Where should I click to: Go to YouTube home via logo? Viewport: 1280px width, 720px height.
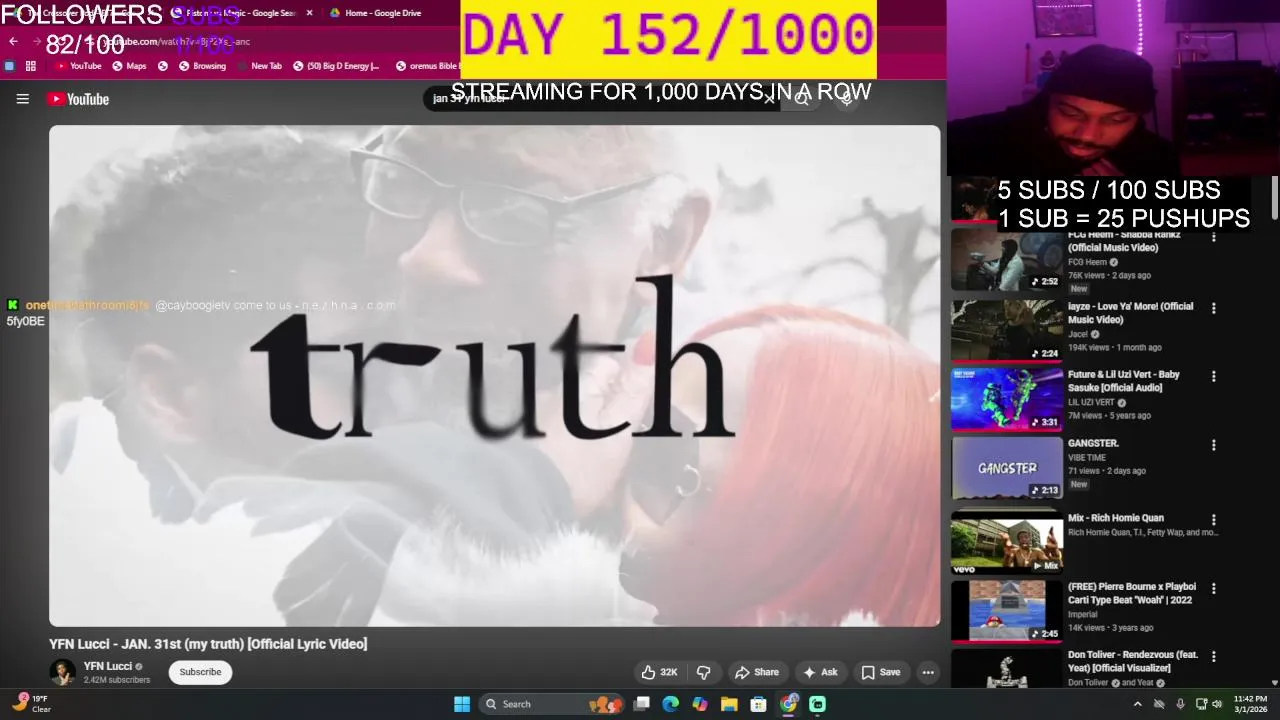click(78, 99)
